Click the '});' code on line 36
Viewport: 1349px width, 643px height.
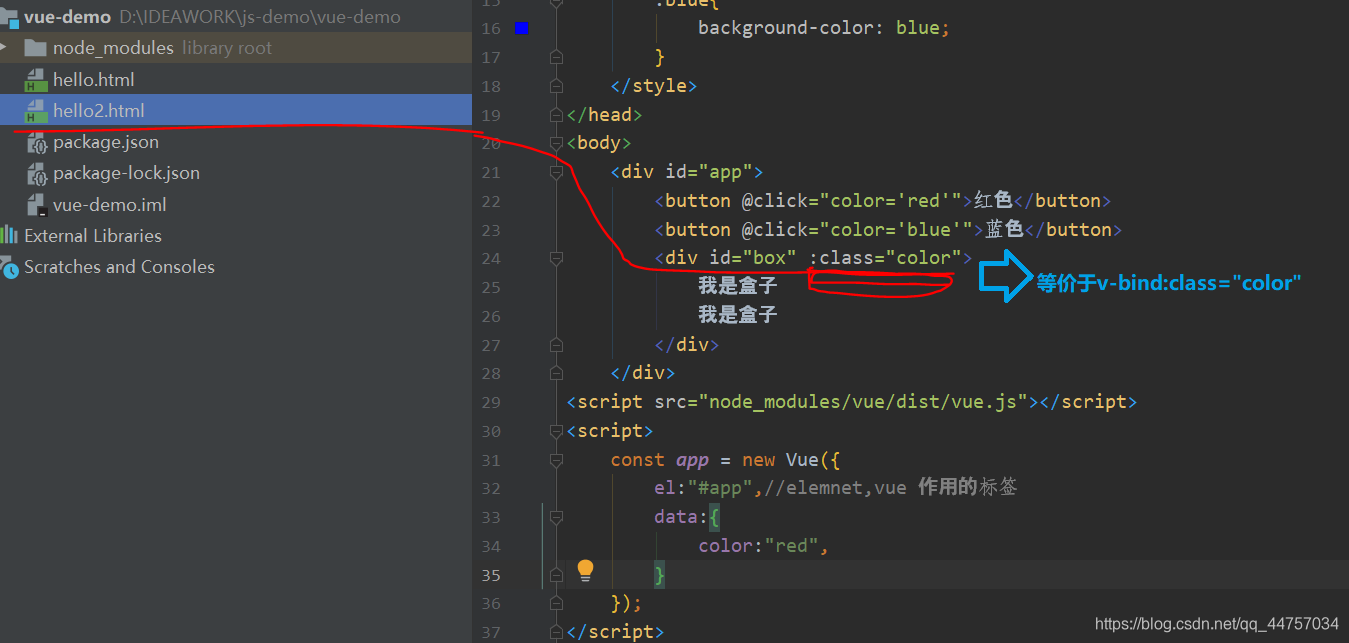[626, 604]
